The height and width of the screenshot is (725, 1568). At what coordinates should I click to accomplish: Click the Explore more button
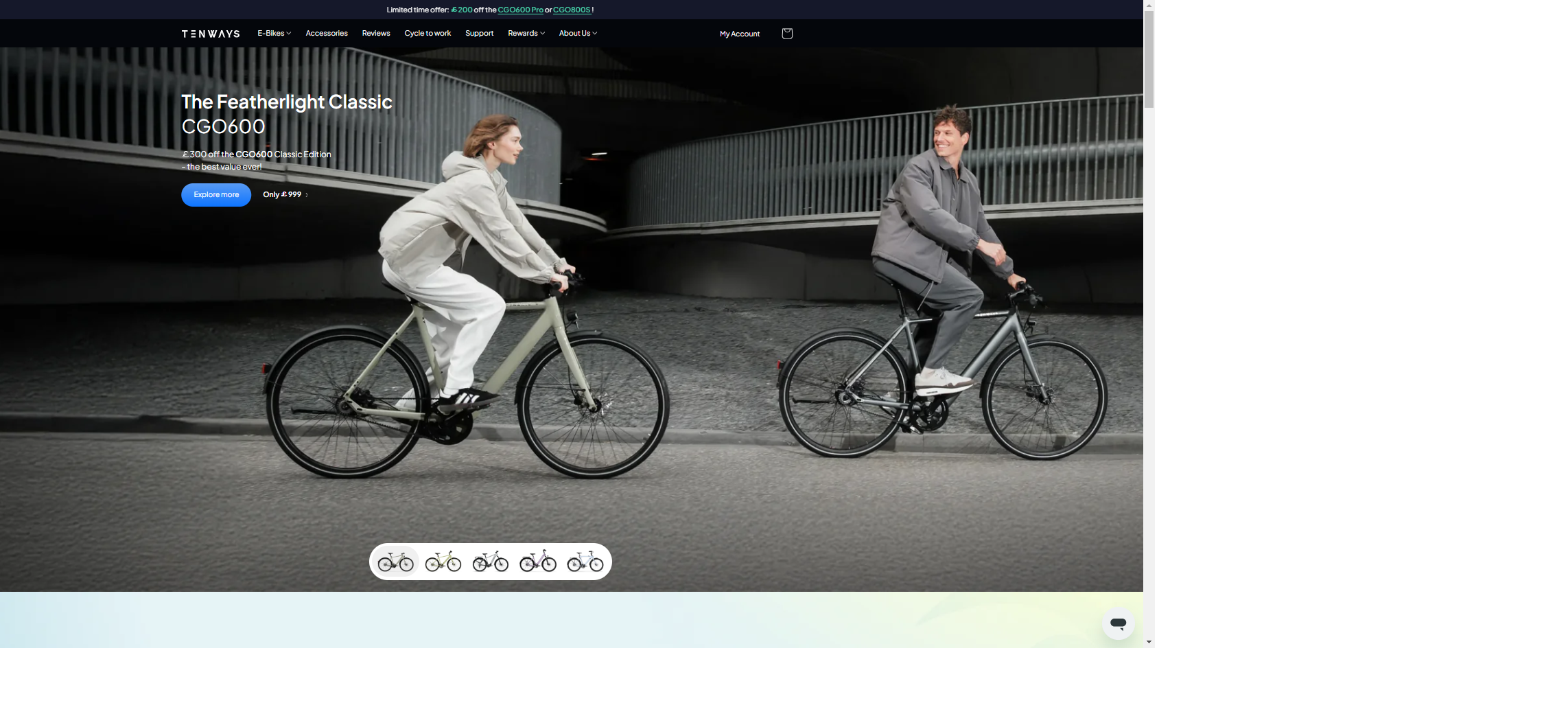coord(216,195)
